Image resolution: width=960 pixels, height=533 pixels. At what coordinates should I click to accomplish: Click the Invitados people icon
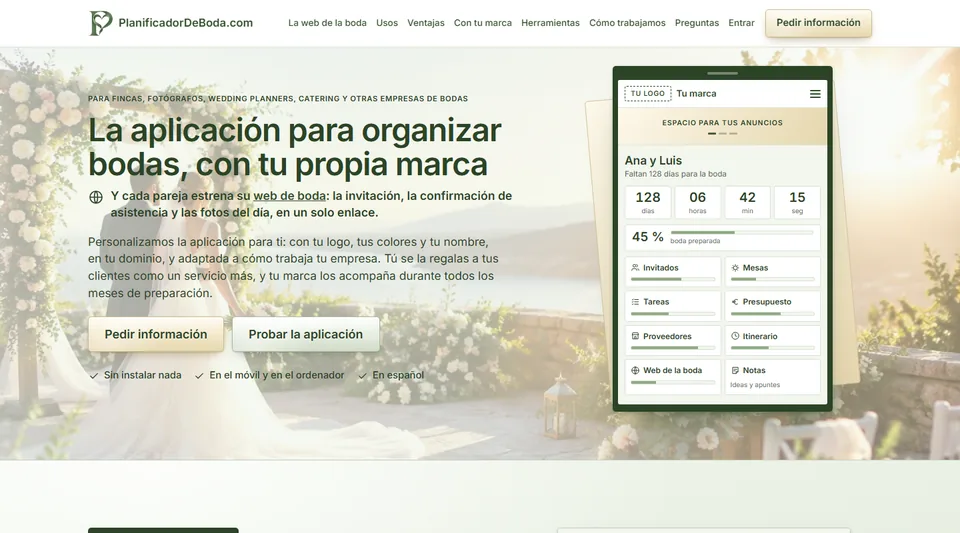(x=636, y=267)
